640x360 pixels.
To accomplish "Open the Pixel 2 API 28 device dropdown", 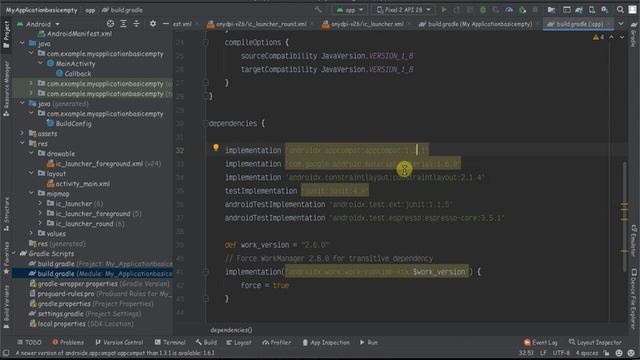I will coord(403,10).
